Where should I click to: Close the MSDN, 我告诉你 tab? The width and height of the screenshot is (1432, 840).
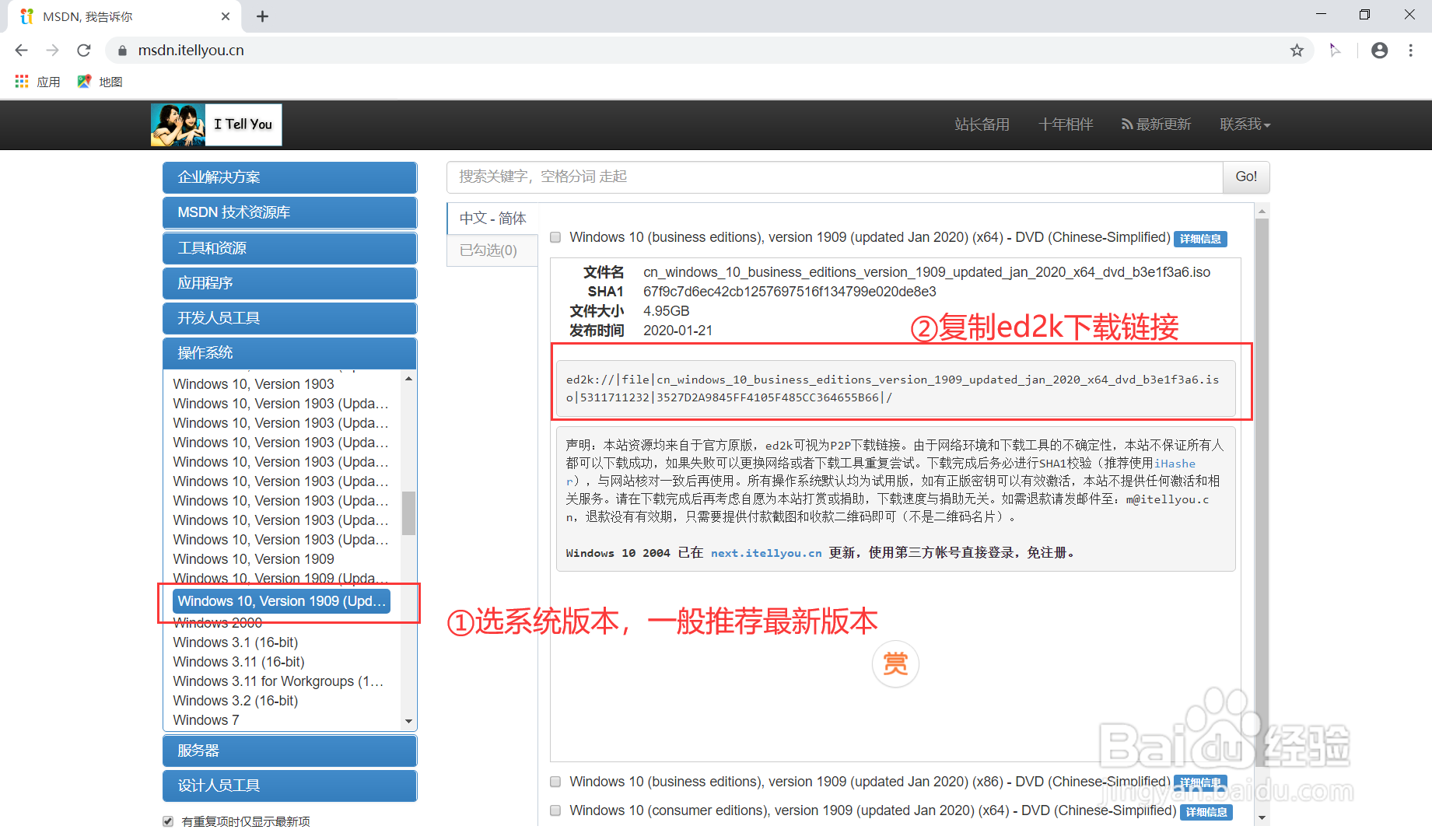coord(226,16)
